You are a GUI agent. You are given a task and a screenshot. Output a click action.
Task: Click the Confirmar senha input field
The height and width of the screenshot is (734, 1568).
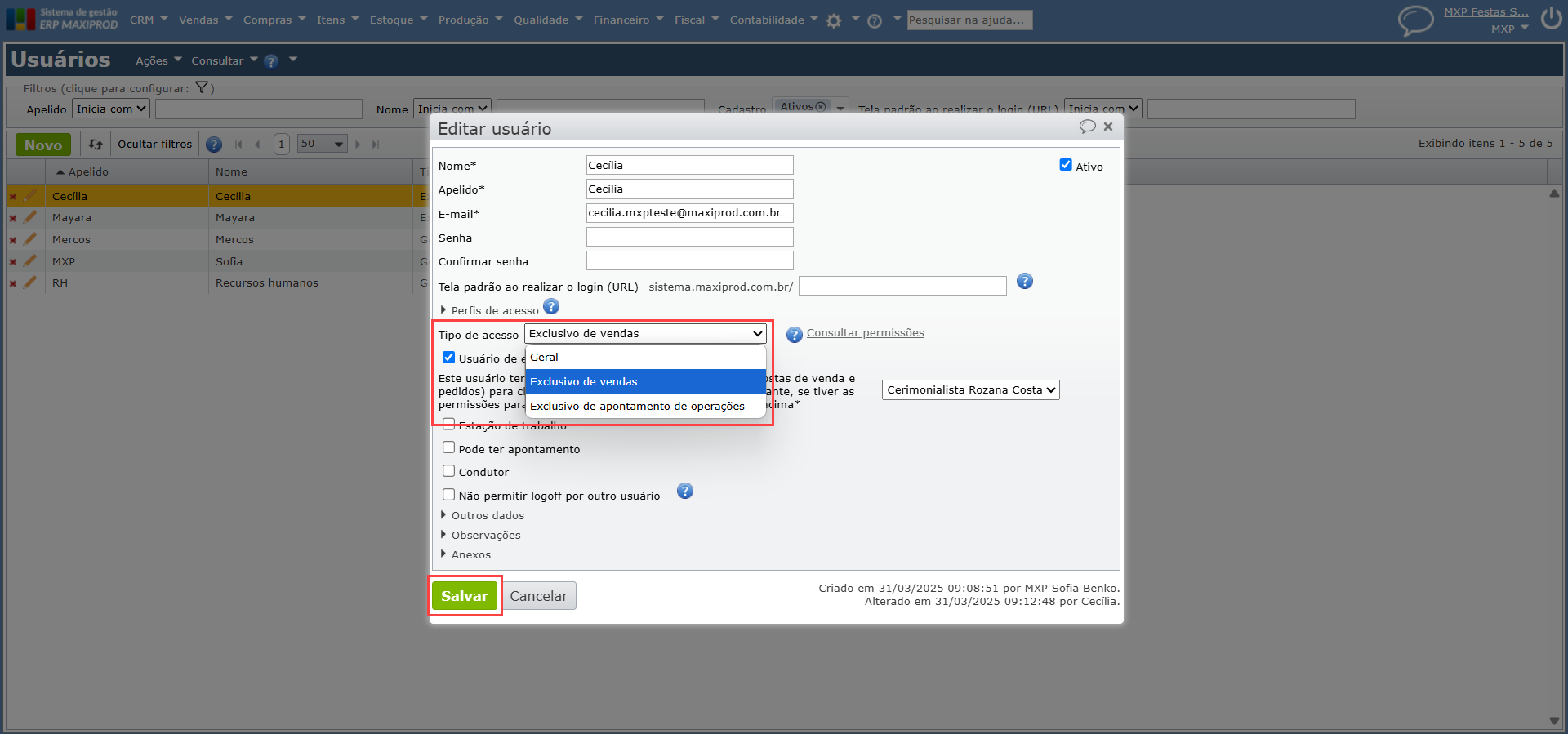pyautogui.click(x=690, y=260)
